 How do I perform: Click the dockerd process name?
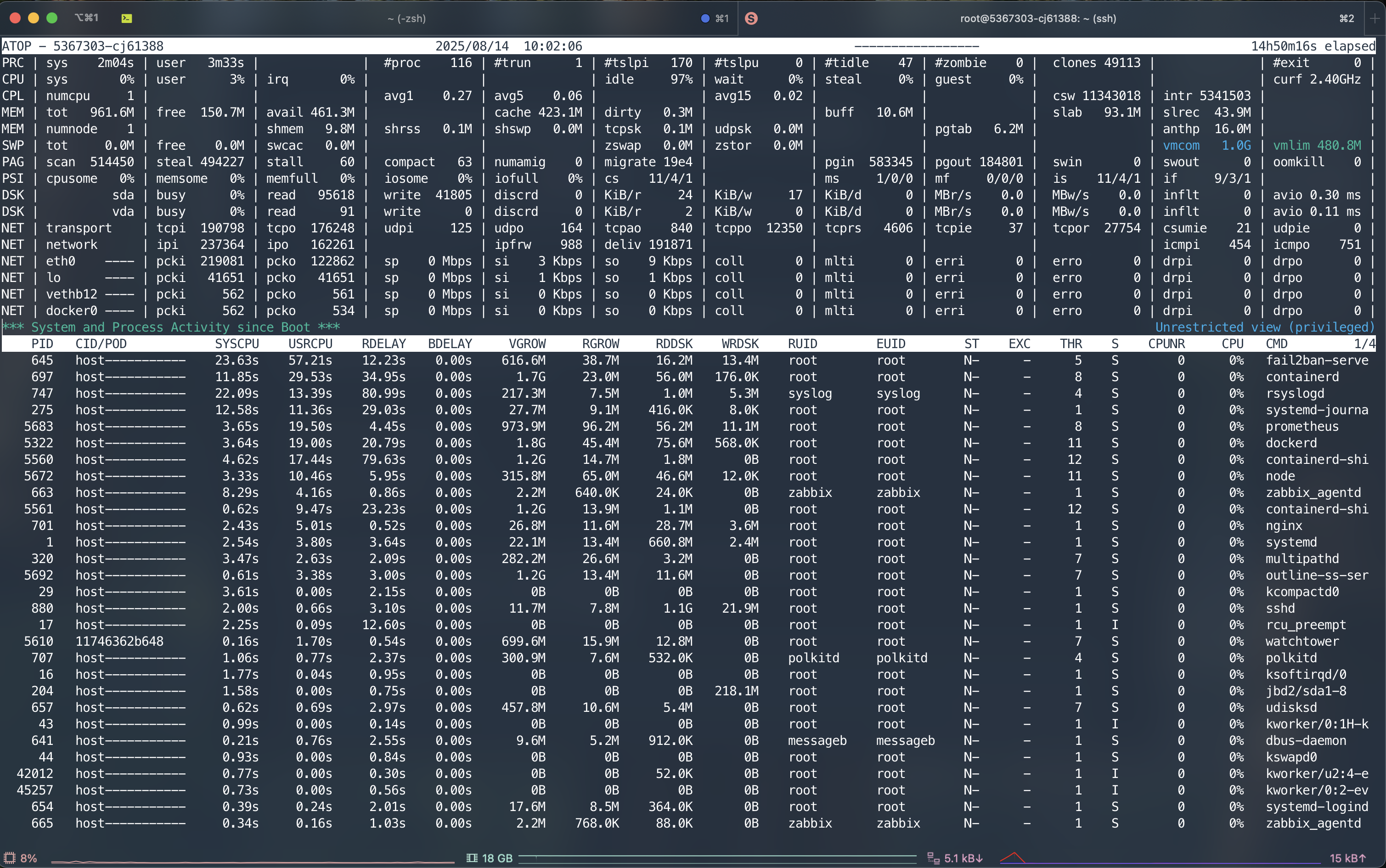[x=1291, y=443]
